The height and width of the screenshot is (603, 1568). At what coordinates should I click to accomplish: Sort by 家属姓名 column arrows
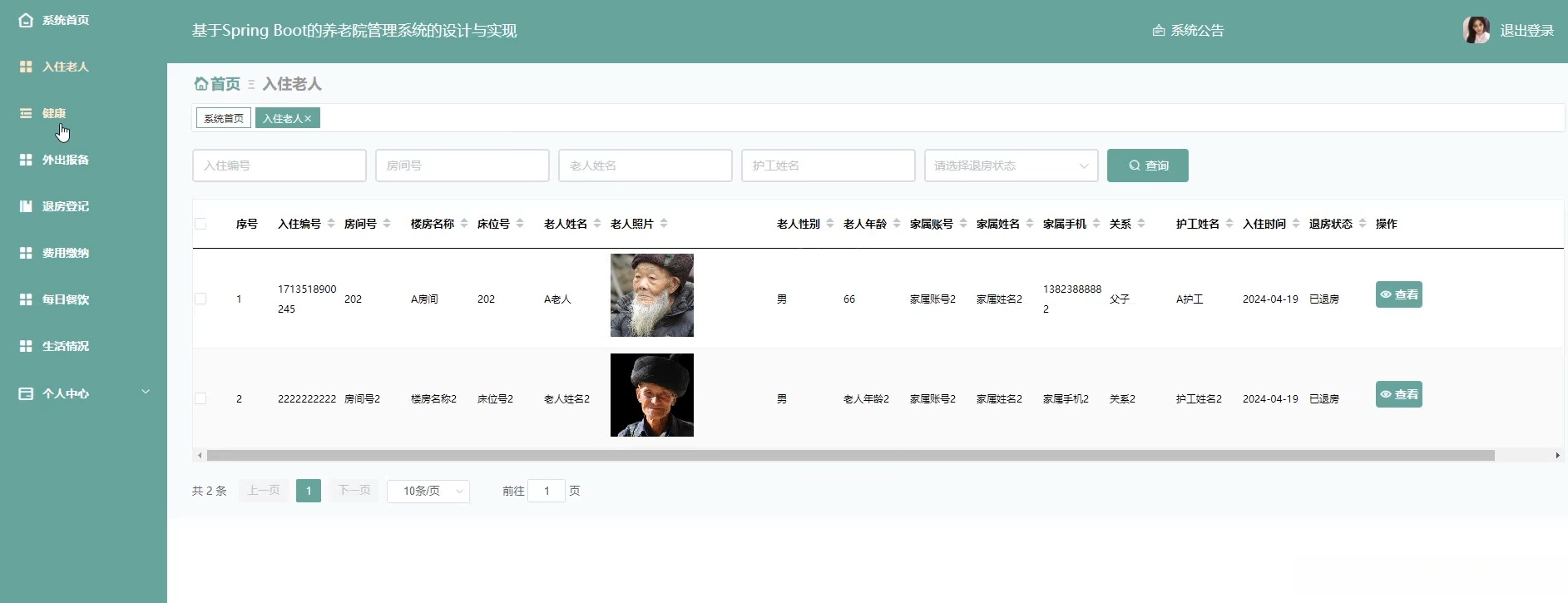pos(1030,224)
